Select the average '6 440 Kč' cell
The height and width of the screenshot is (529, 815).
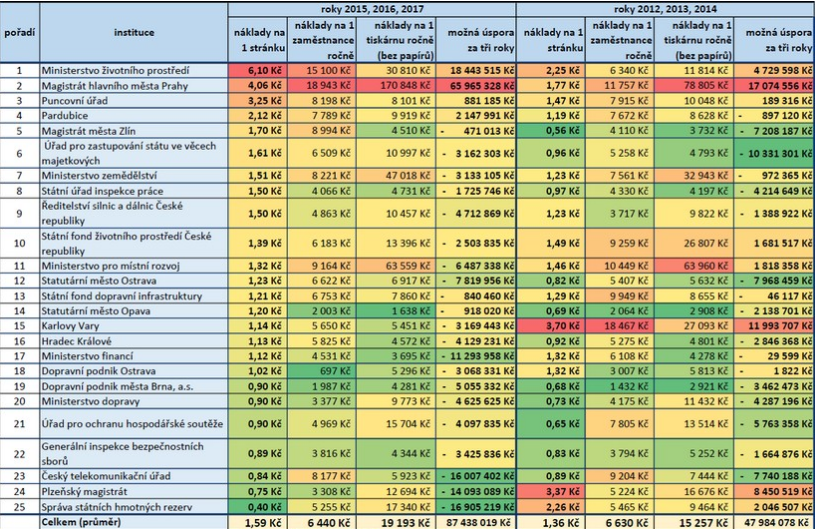pyautogui.click(x=322, y=522)
